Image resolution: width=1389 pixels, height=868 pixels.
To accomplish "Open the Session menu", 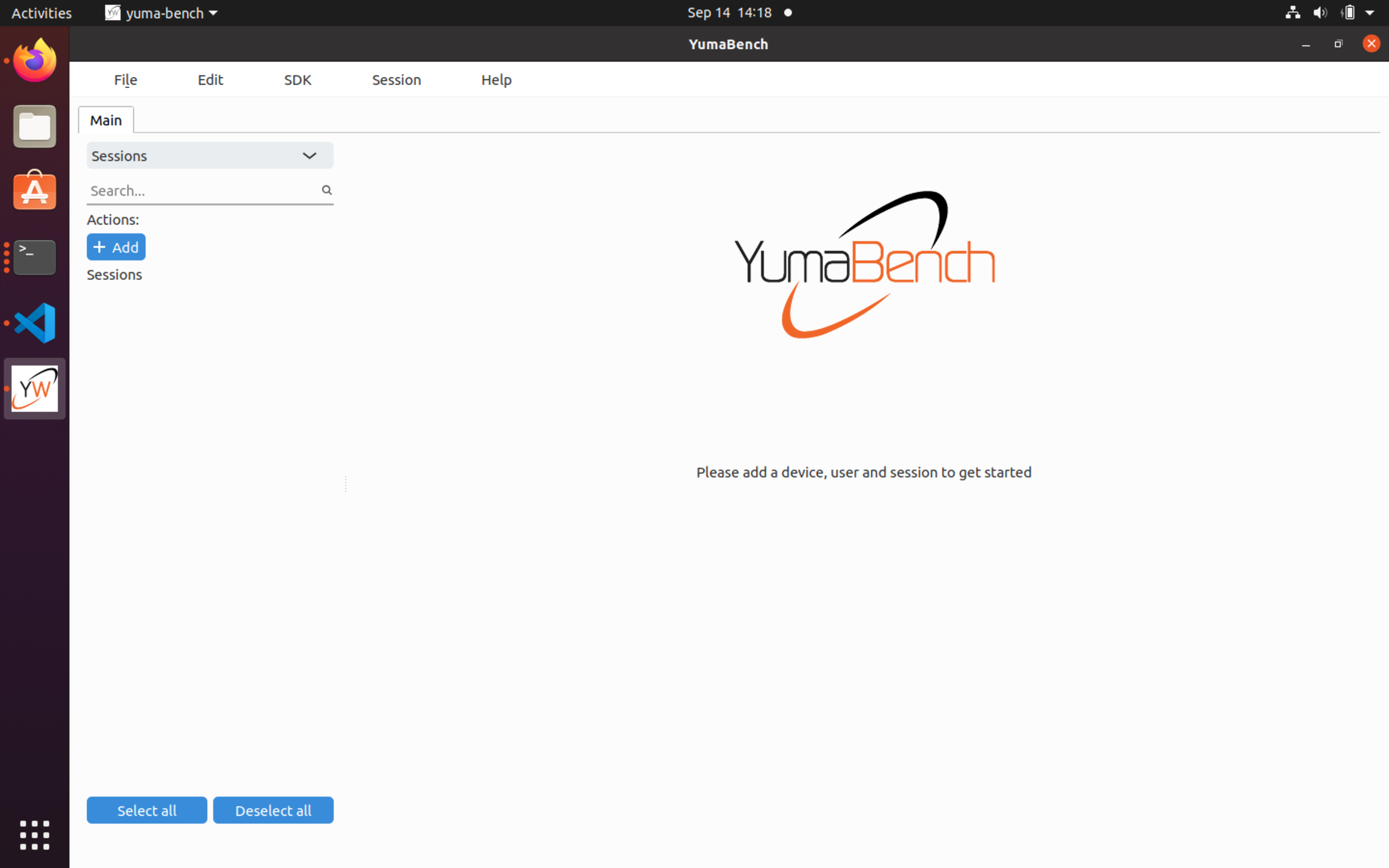I will 396,80.
